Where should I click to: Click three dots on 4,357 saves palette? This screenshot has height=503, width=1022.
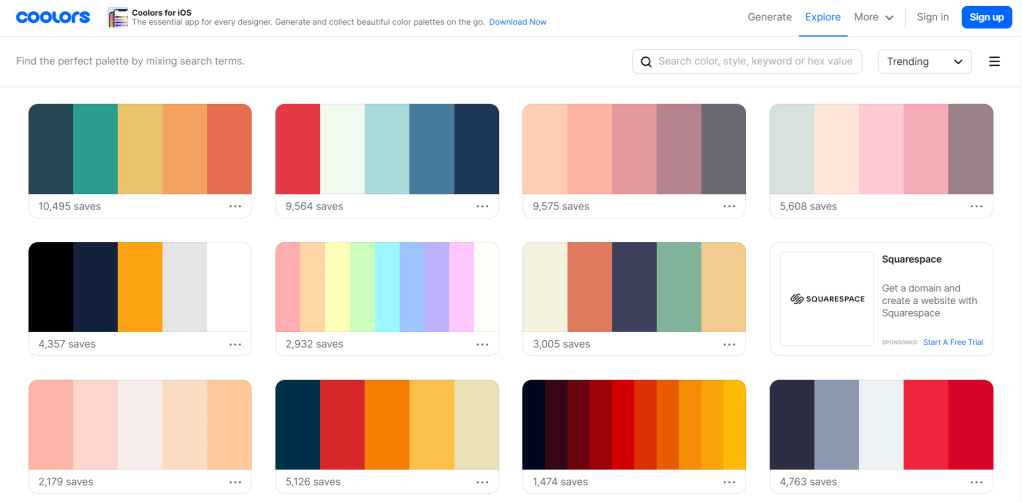coord(235,344)
